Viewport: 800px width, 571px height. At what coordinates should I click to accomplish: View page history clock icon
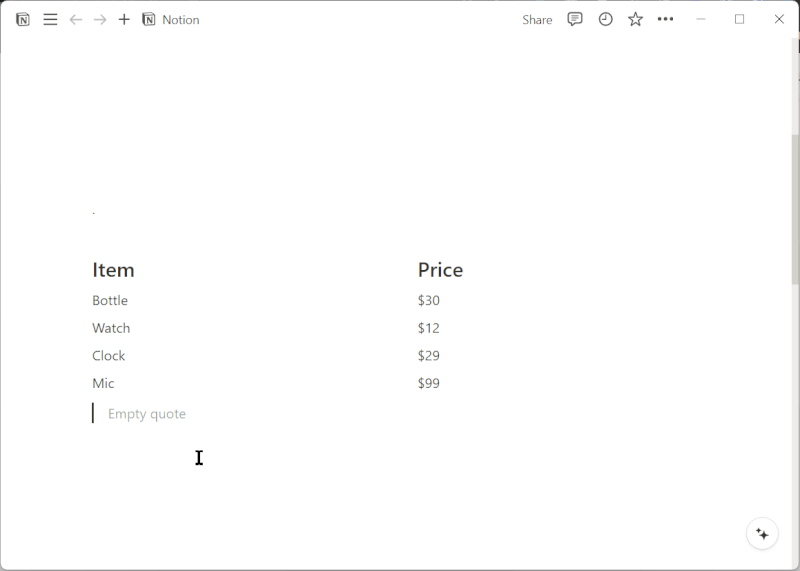pyautogui.click(x=605, y=19)
